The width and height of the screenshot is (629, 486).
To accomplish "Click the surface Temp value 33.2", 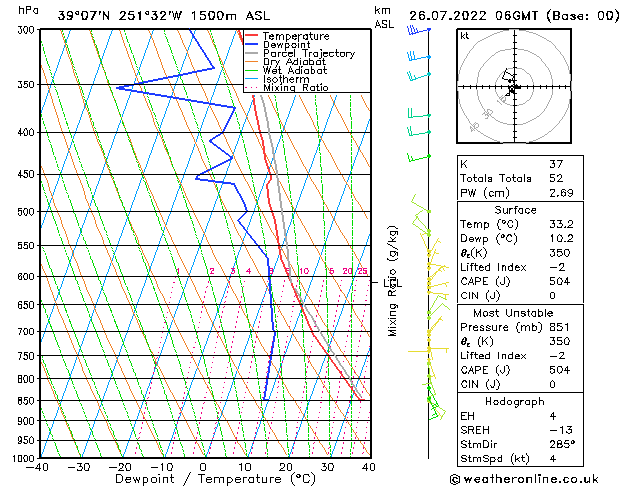I will click(561, 224).
